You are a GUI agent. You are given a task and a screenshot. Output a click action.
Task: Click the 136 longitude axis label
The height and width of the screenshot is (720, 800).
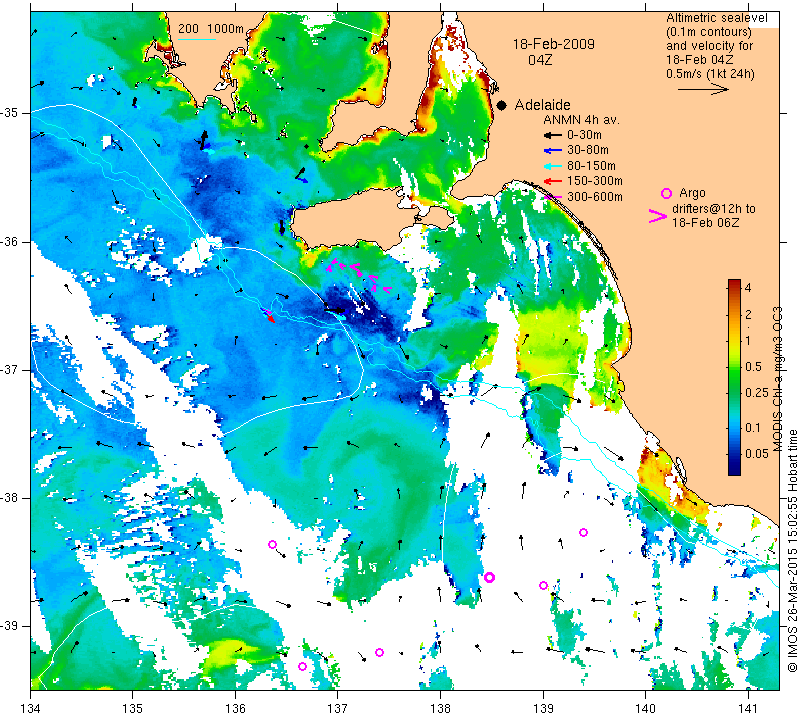[x=235, y=709]
